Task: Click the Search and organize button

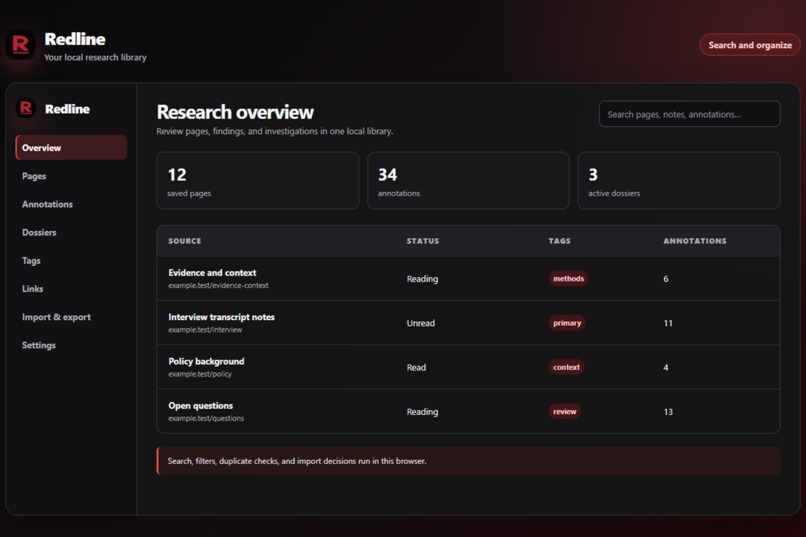Action: point(749,45)
